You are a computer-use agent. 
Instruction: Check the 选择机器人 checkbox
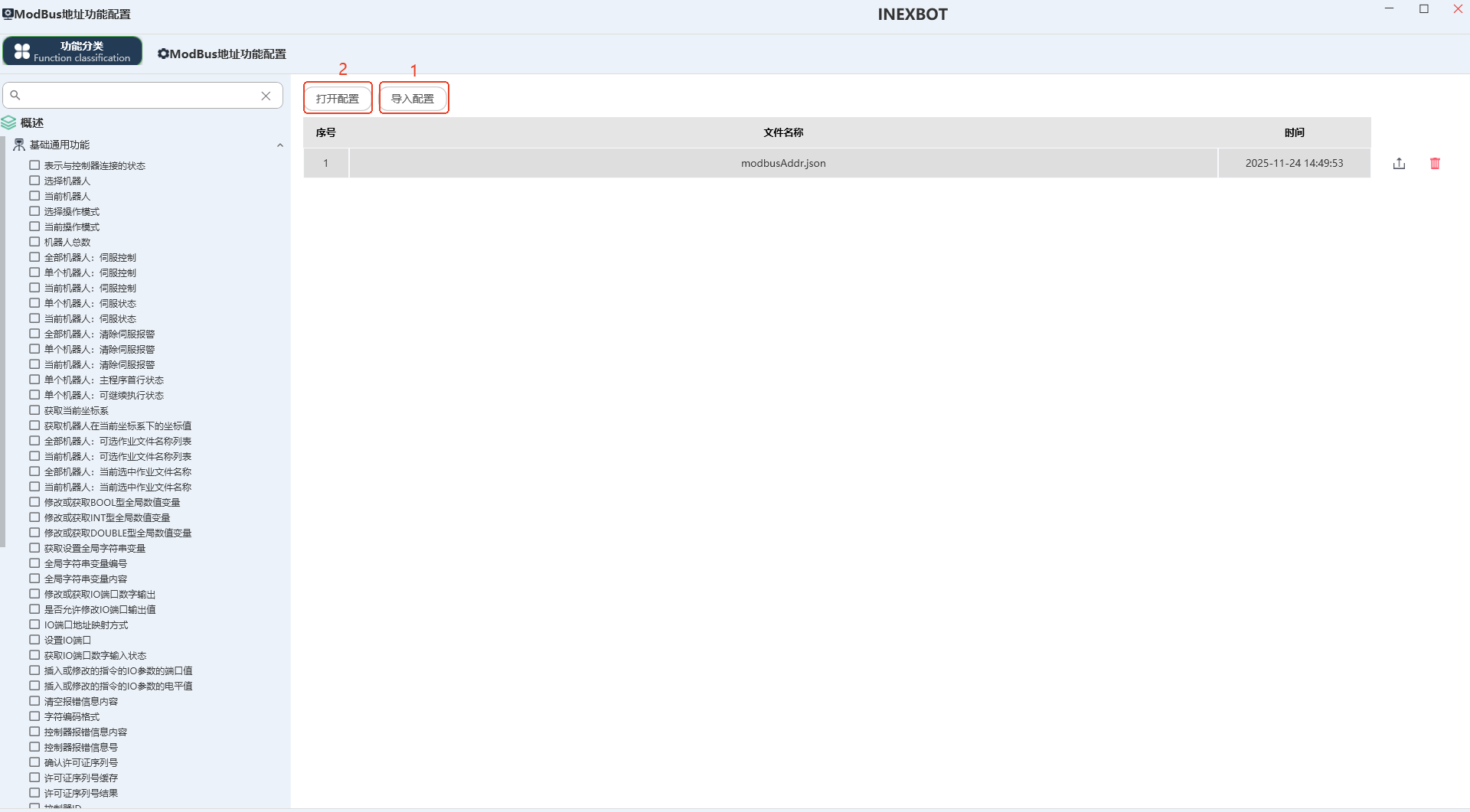coord(34,181)
